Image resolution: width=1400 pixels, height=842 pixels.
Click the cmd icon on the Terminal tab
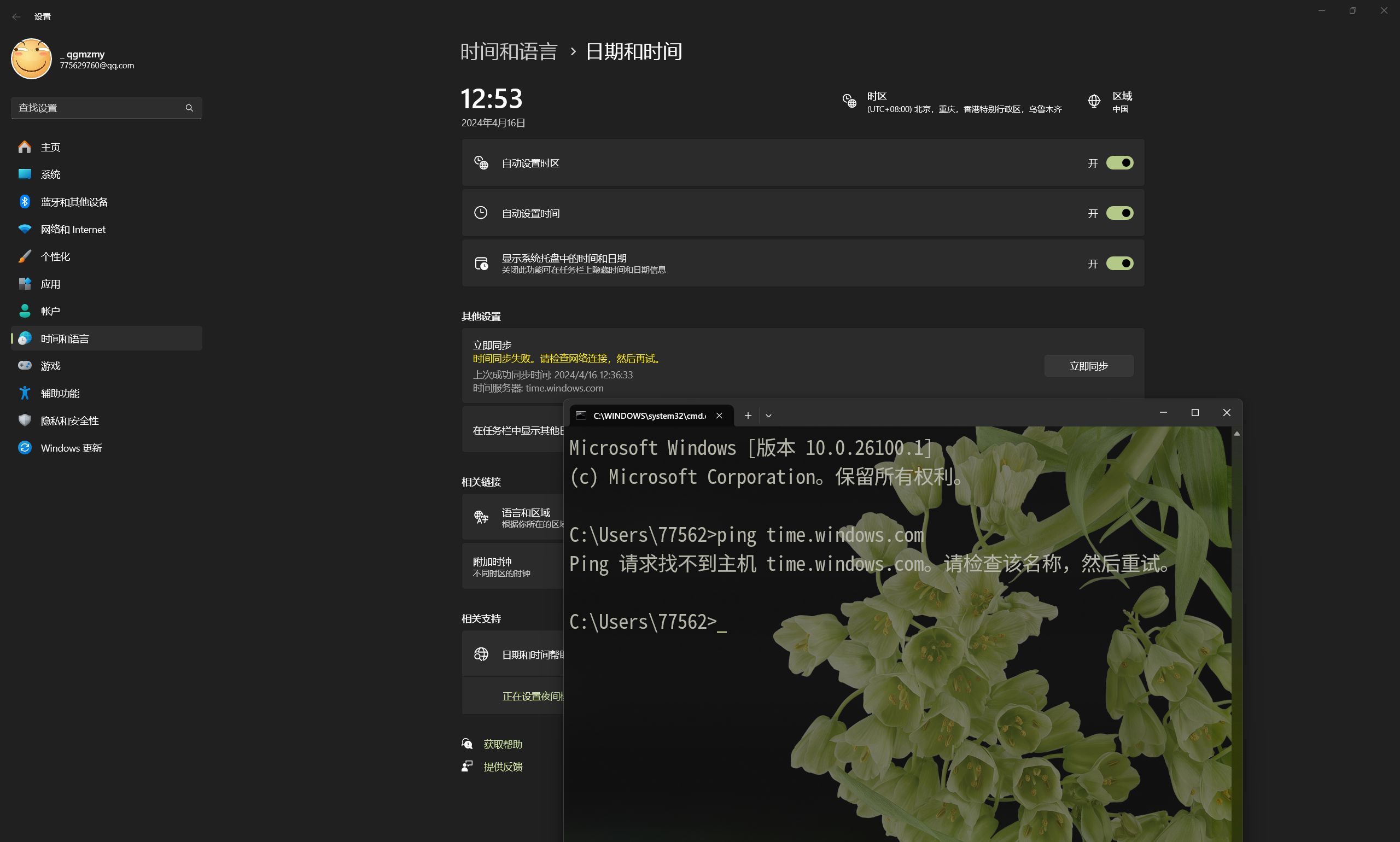581,416
